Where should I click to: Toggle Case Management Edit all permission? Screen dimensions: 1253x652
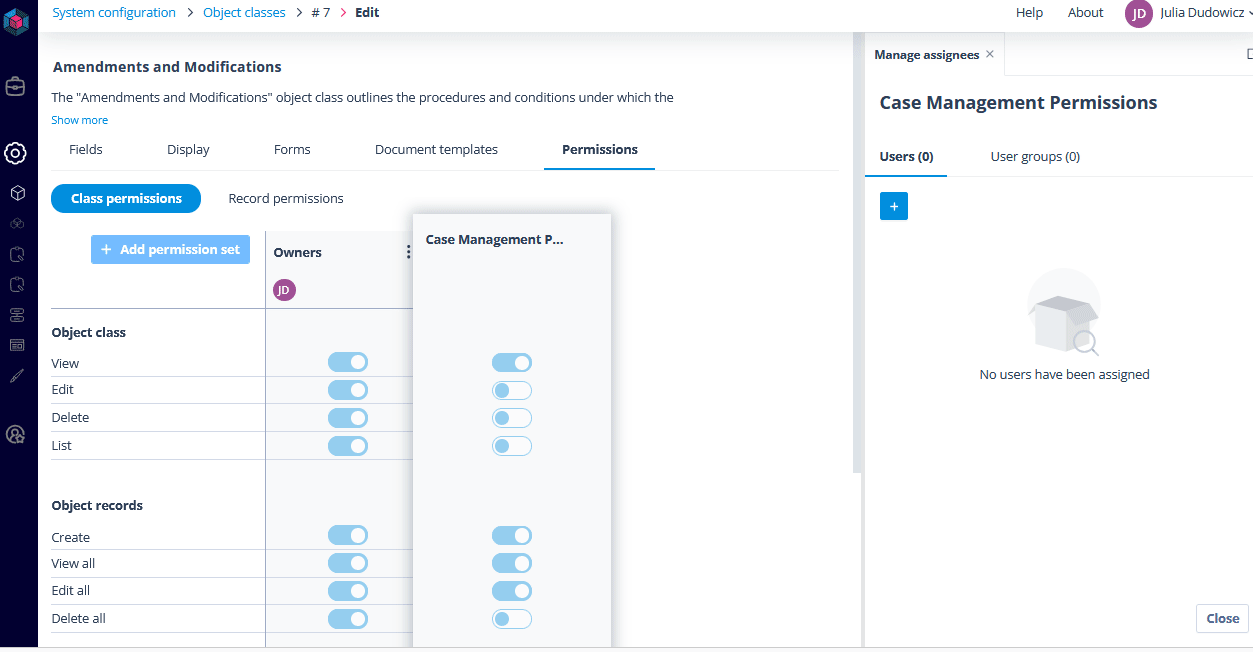(x=512, y=591)
